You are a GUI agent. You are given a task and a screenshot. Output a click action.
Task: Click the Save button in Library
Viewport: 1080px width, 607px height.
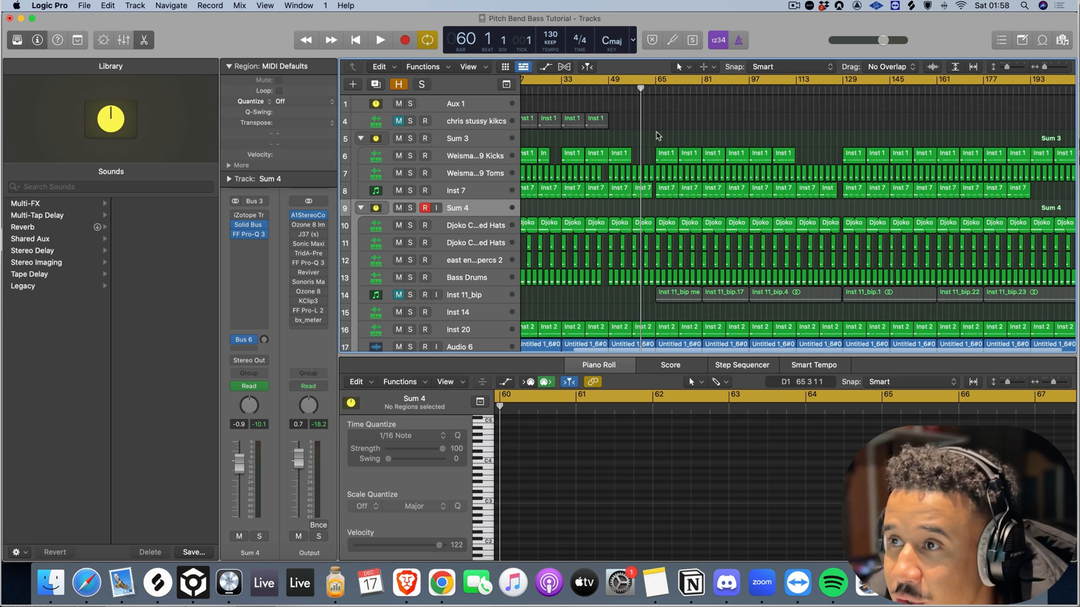(193, 552)
